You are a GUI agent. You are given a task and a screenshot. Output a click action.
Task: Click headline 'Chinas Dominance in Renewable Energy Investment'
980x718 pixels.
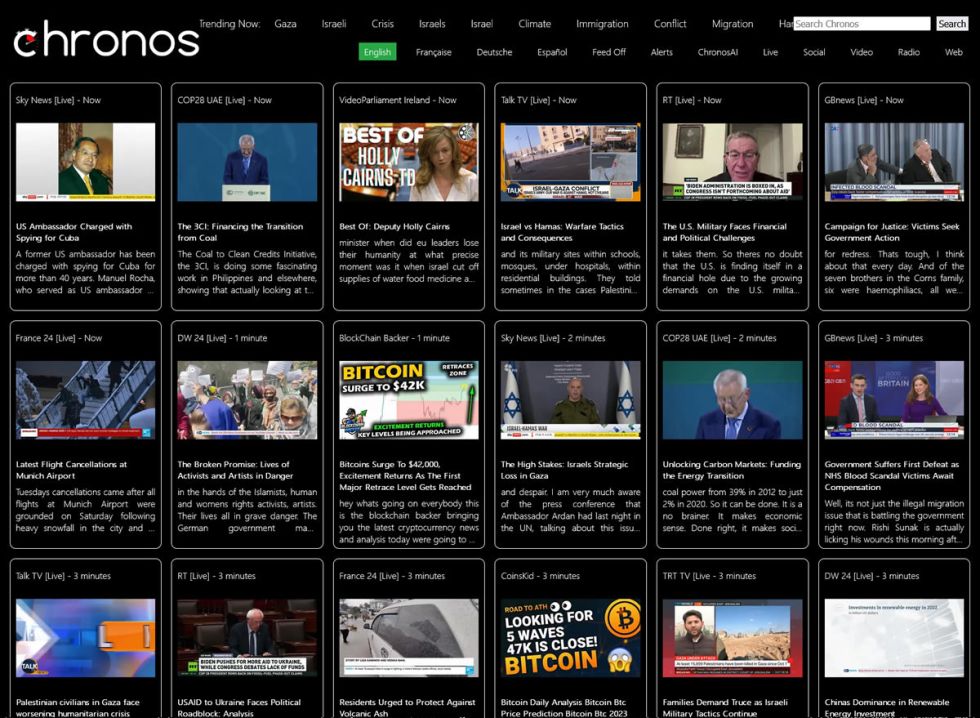click(886, 707)
